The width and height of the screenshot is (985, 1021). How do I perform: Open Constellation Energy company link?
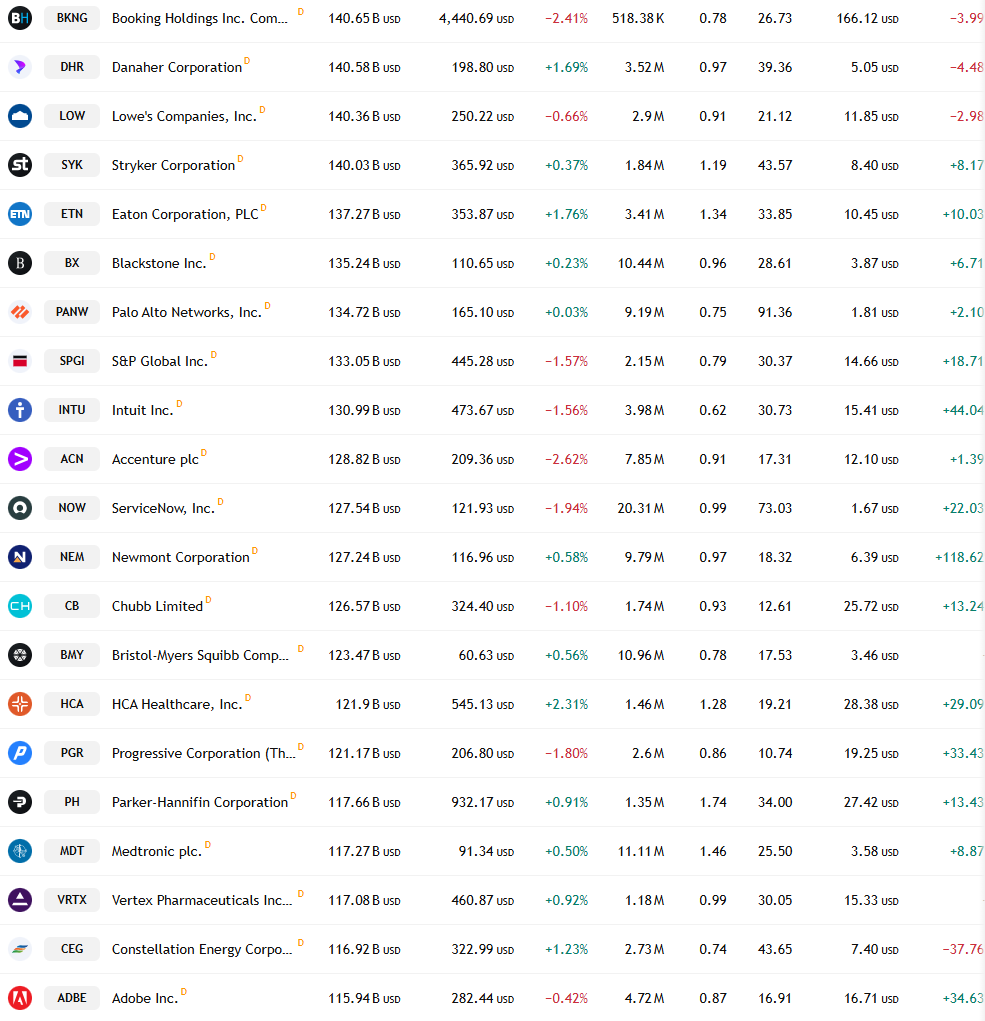(x=202, y=949)
